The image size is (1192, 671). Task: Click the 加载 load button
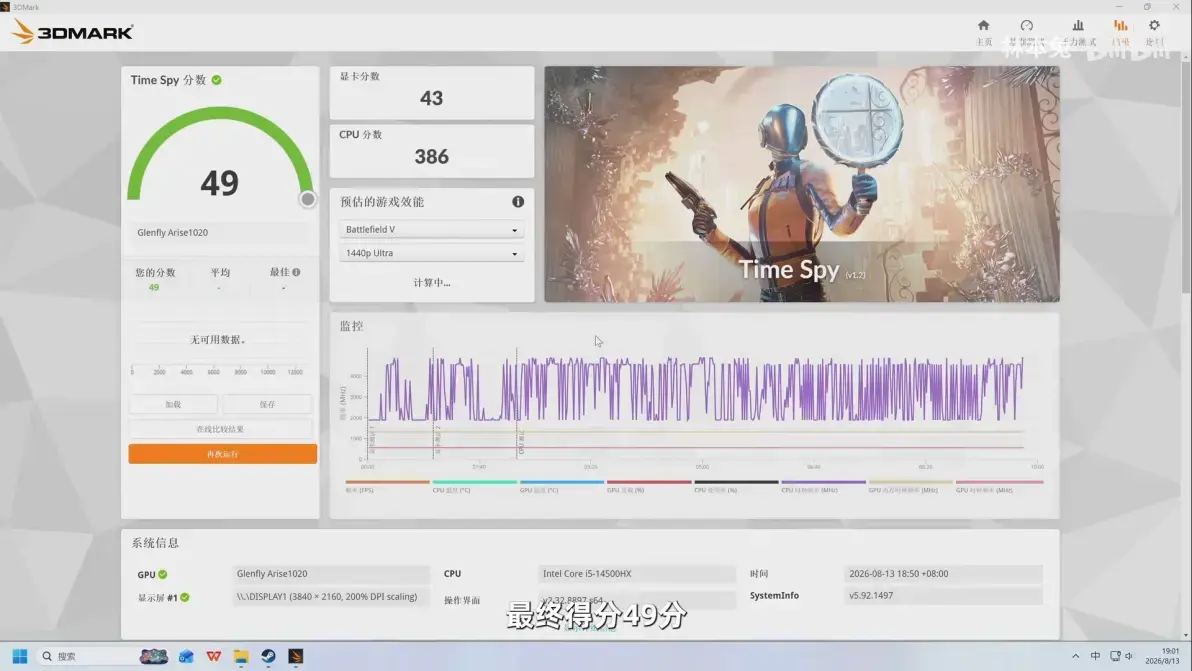pyautogui.click(x=173, y=404)
